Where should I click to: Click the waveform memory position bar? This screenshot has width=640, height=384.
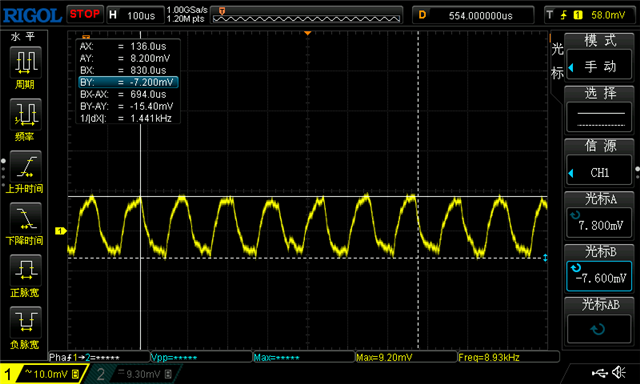pos(307,16)
